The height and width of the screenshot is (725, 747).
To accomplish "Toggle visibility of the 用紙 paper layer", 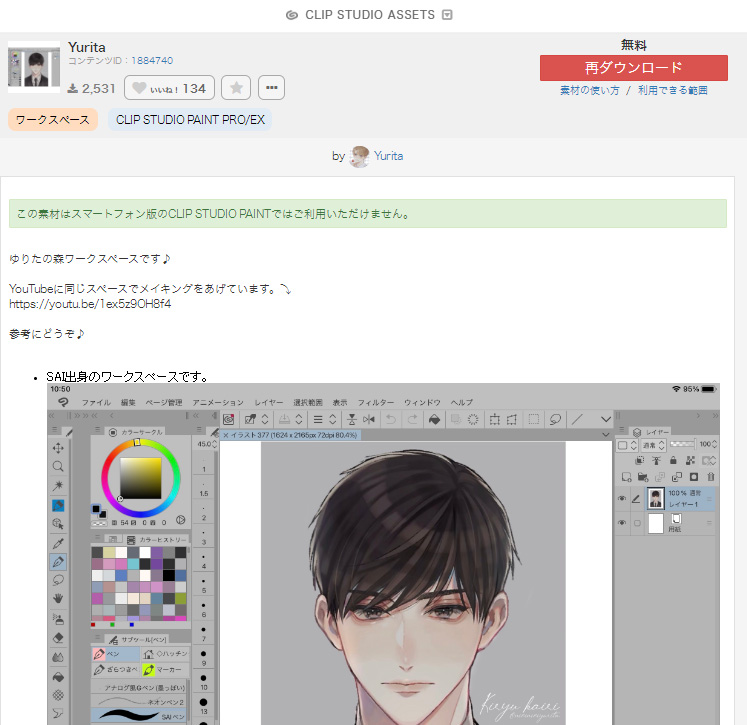I will click(x=622, y=523).
